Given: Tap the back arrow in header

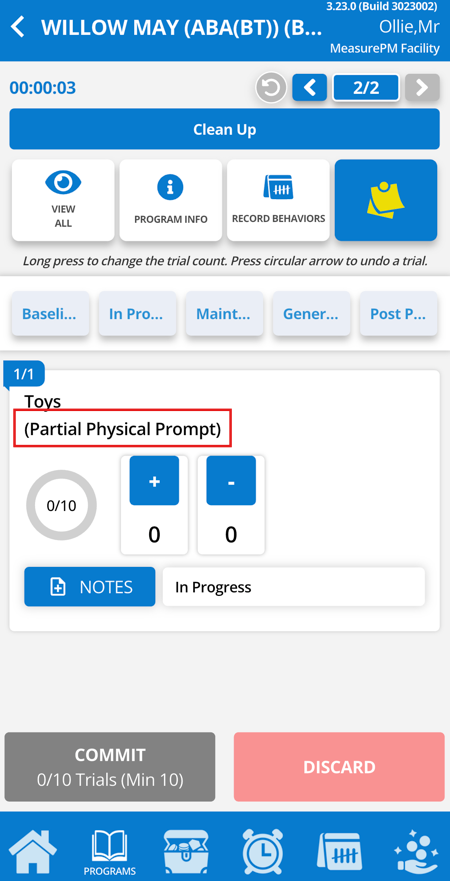Looking at the screenshot, I should (18, 27).
